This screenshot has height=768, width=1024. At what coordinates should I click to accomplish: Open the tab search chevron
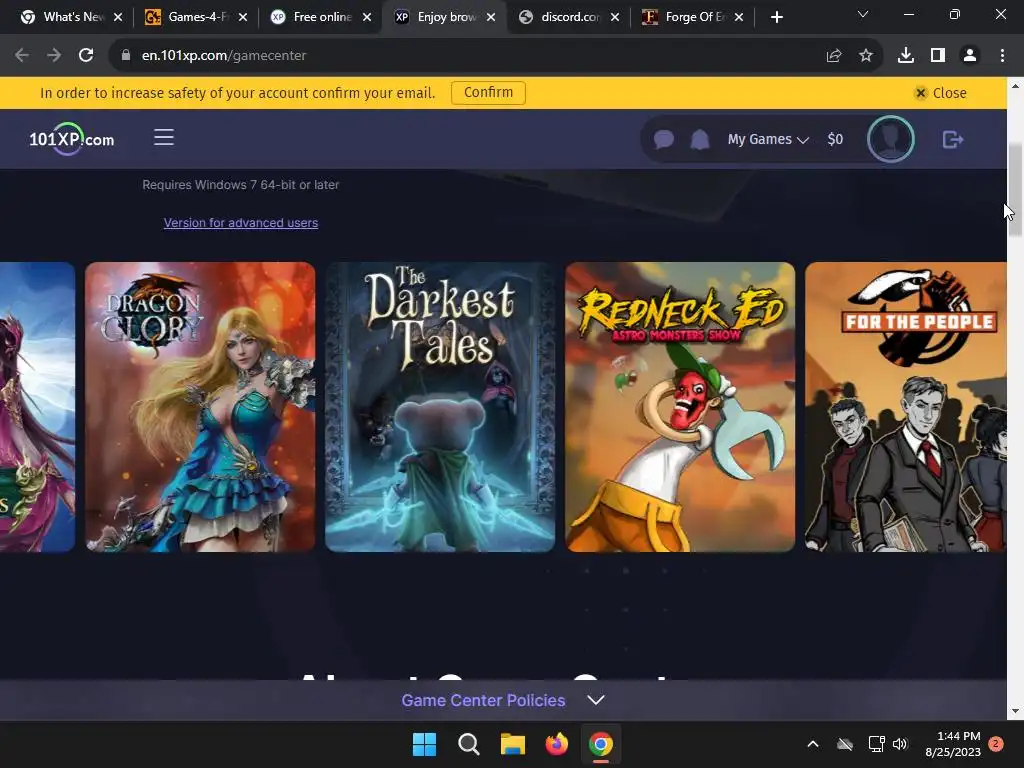click(x=863, y=14)
